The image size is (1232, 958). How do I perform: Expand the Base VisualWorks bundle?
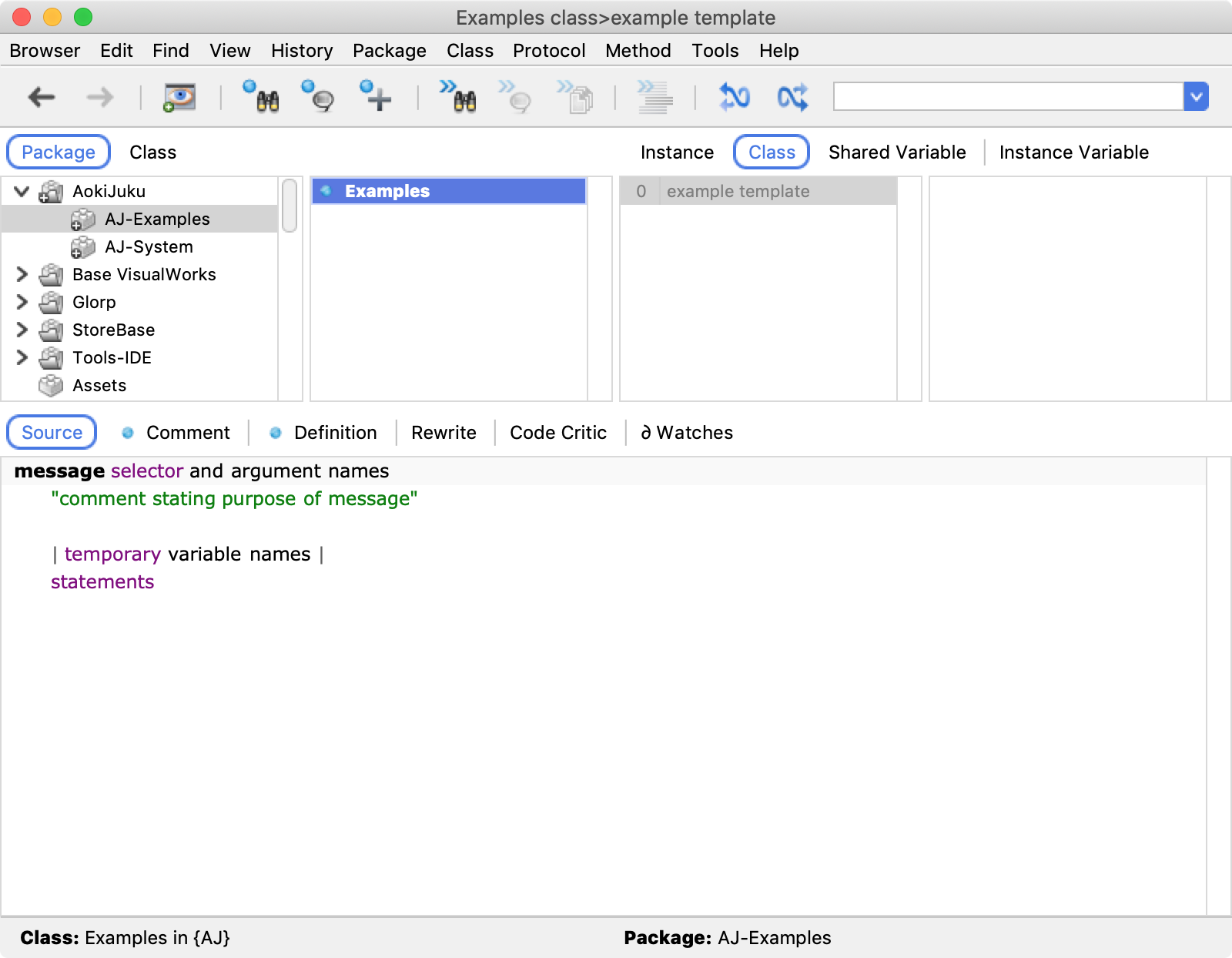click(x=22, y=274)
